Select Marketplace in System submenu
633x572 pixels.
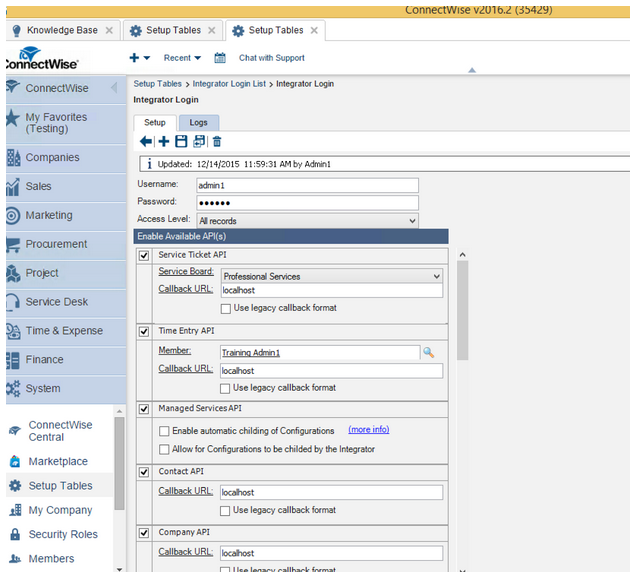(60, 461)
